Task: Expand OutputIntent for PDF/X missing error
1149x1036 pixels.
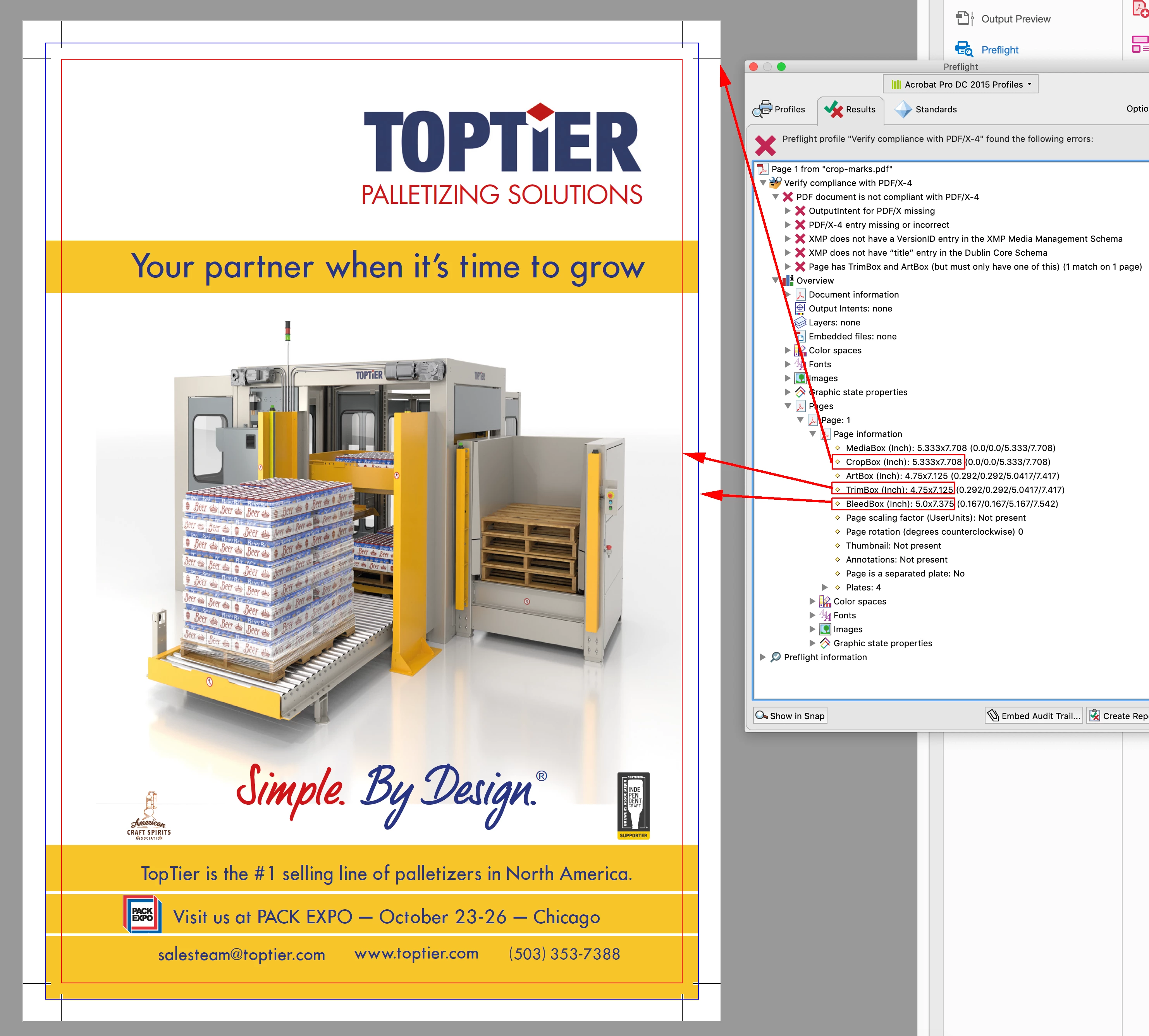Action: tap(788, 211)
